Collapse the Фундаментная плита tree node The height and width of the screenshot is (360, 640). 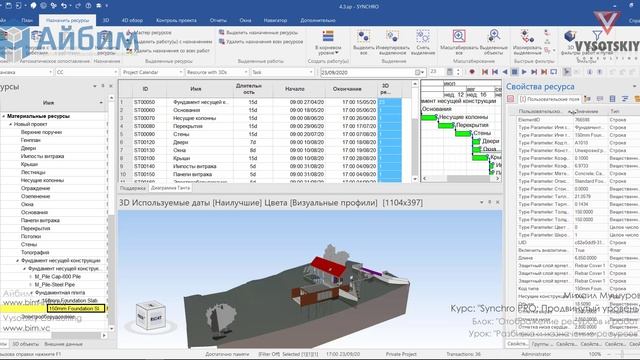[x=31, y=293]
